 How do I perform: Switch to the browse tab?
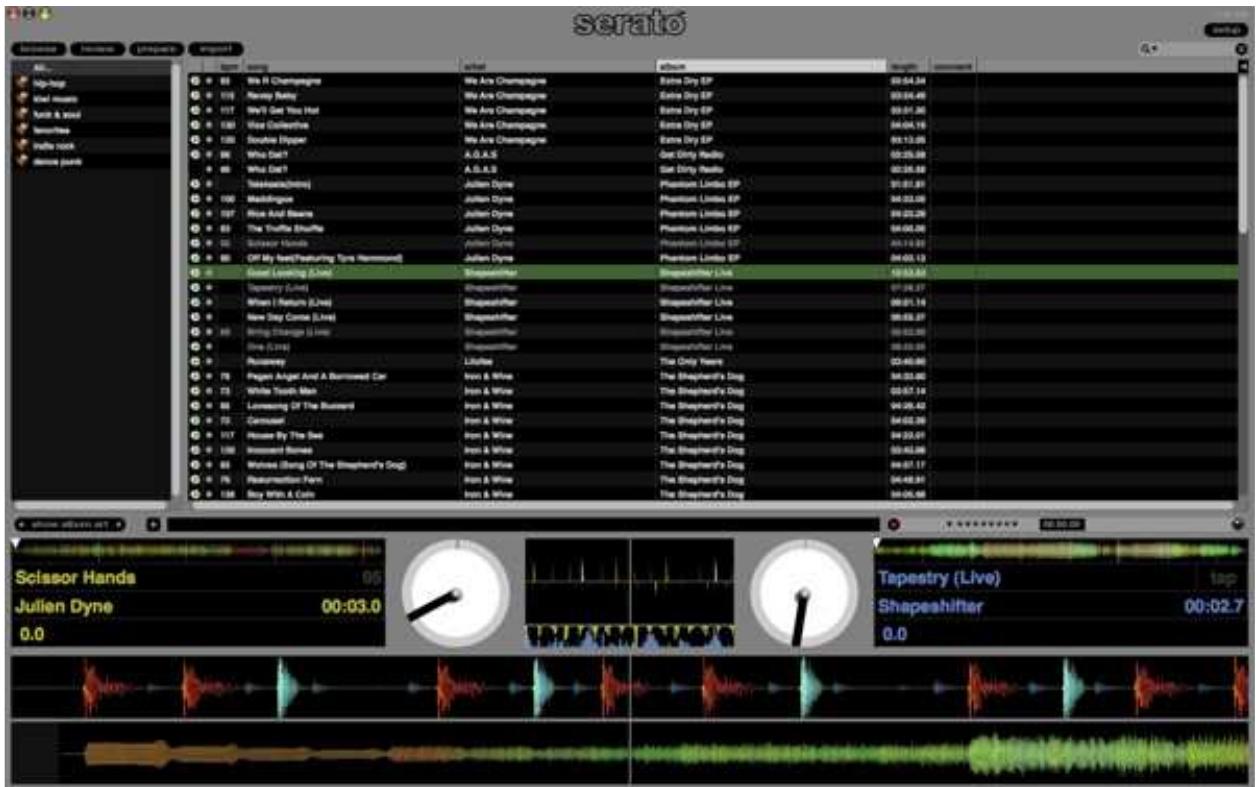click(x=39, y=49)
